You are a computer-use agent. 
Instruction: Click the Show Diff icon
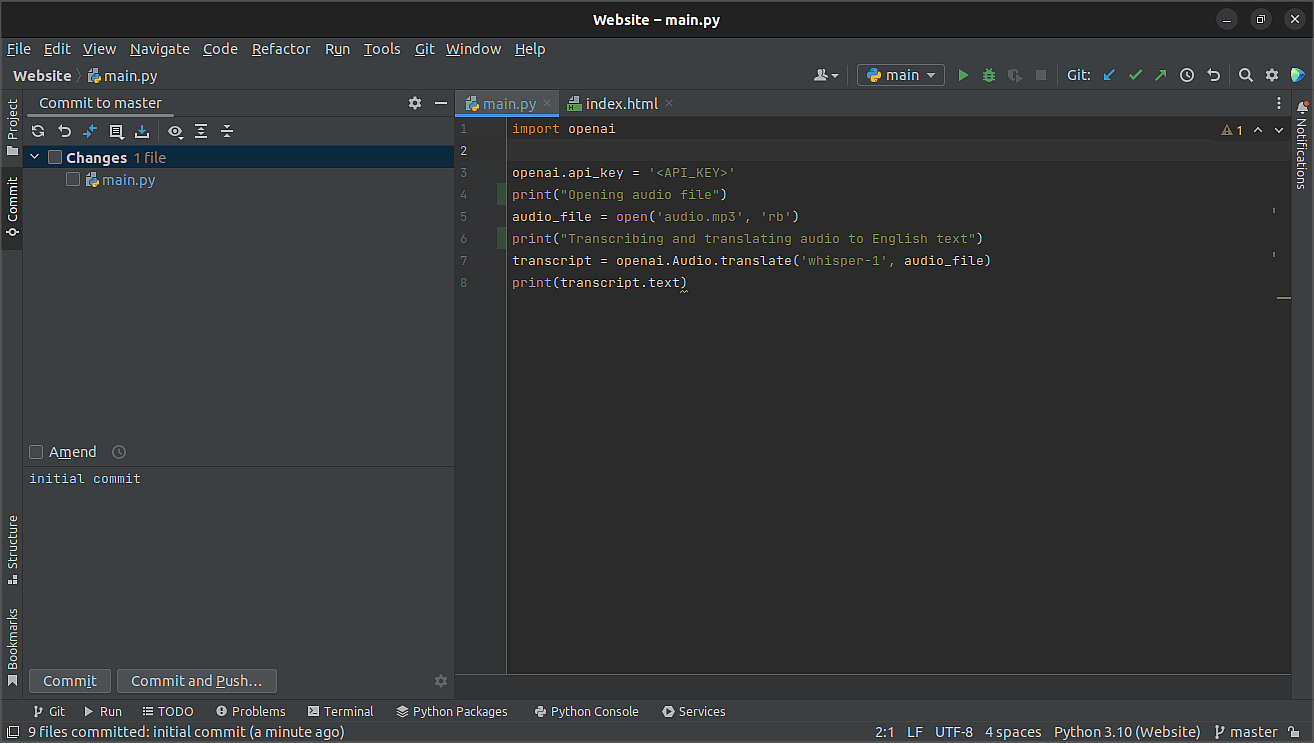tap(90, 131)
